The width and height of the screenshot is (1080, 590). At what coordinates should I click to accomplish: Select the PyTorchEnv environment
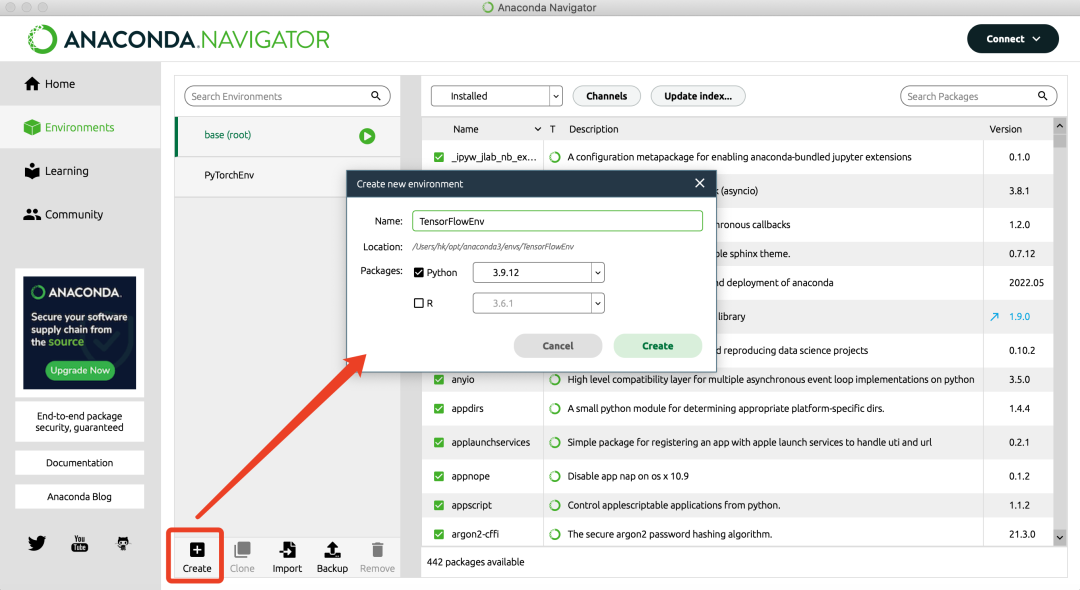click(260, 176)
